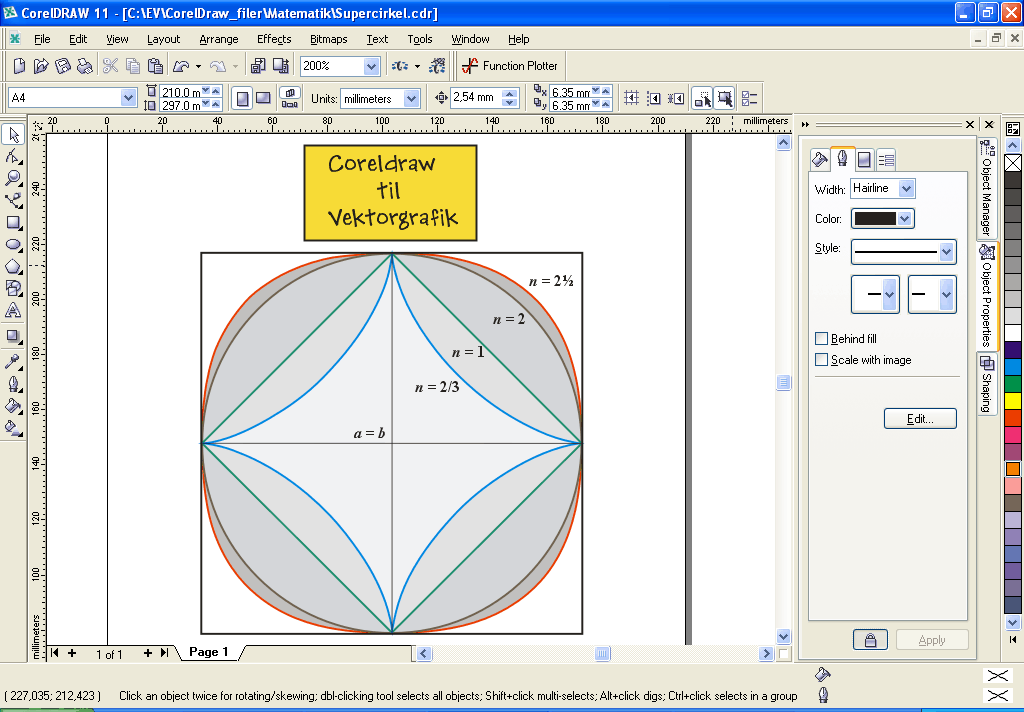Enable Scale with image checkbox
Screen dimensions: 1024x712
[822, 359]
